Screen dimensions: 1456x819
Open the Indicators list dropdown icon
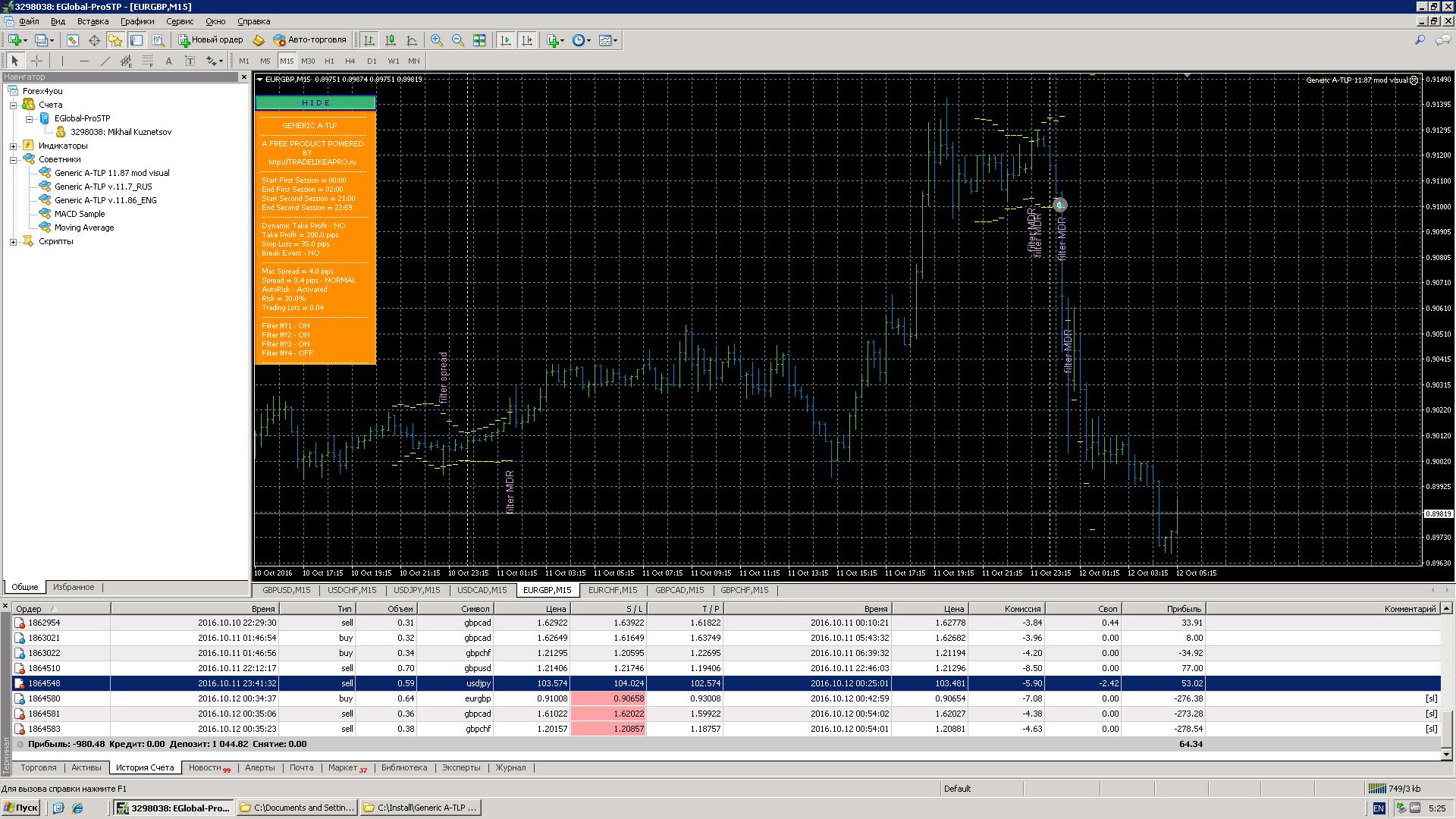(x=555, y=40)
